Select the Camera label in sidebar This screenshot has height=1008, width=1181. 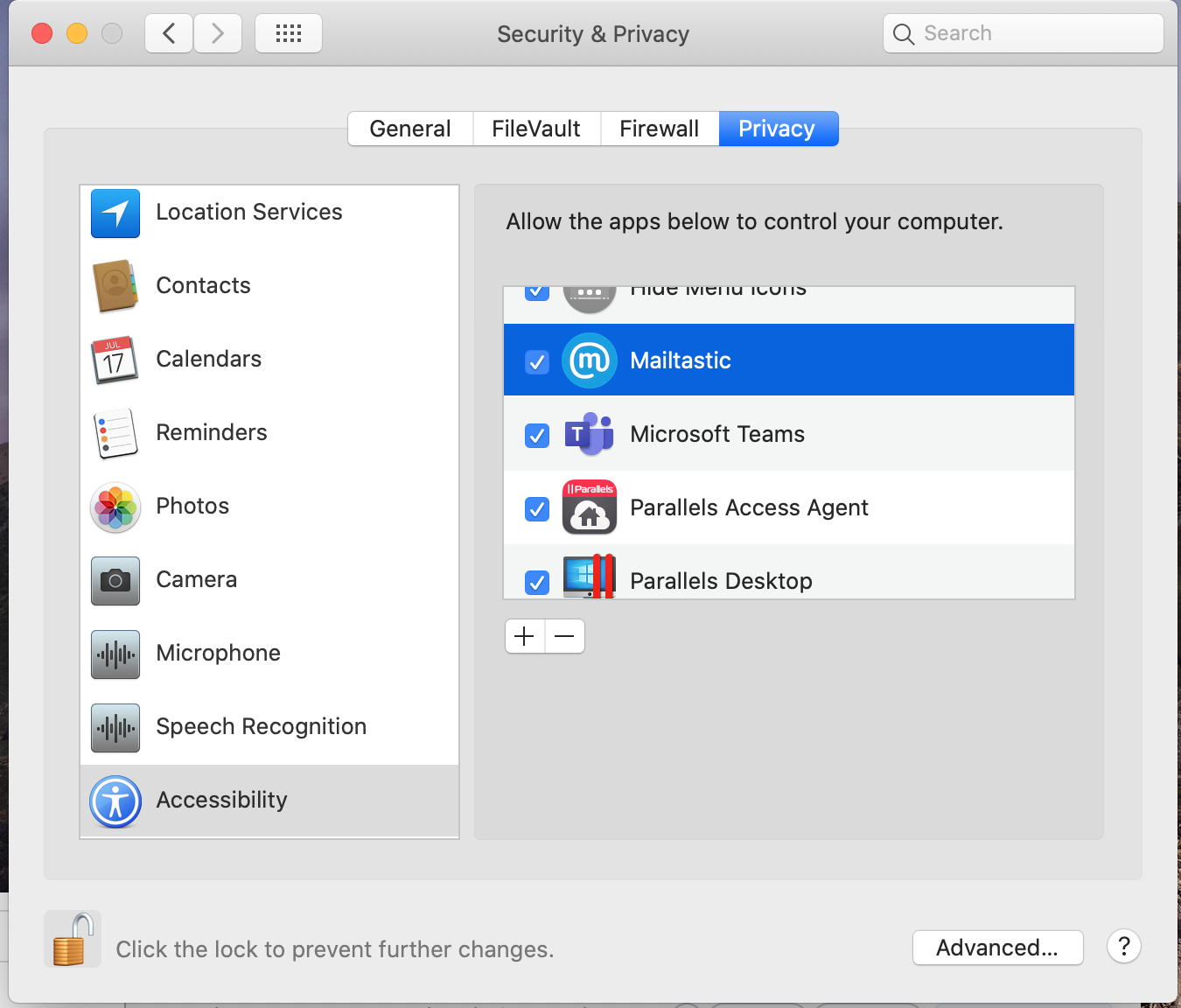click(197, 579)
